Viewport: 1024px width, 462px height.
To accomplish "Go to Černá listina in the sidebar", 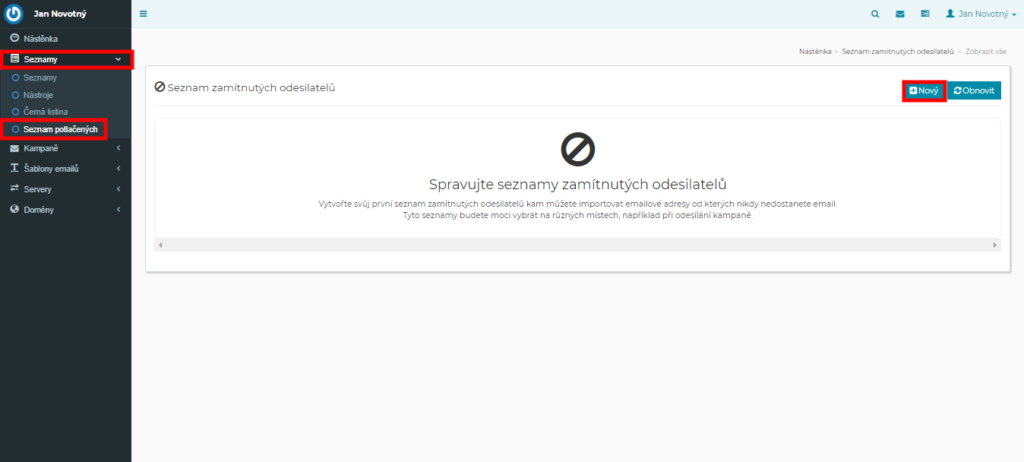I will pyautogui.click(x=45, y=111).
